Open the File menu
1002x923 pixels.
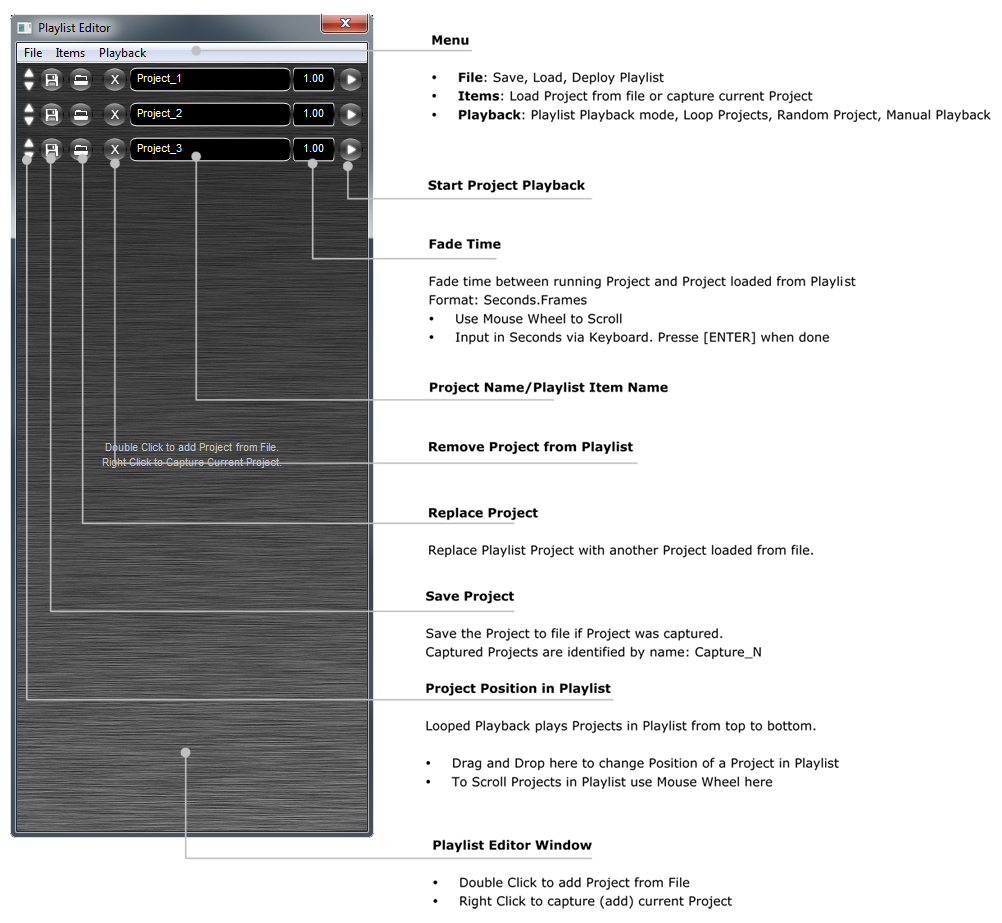[33, 53]
